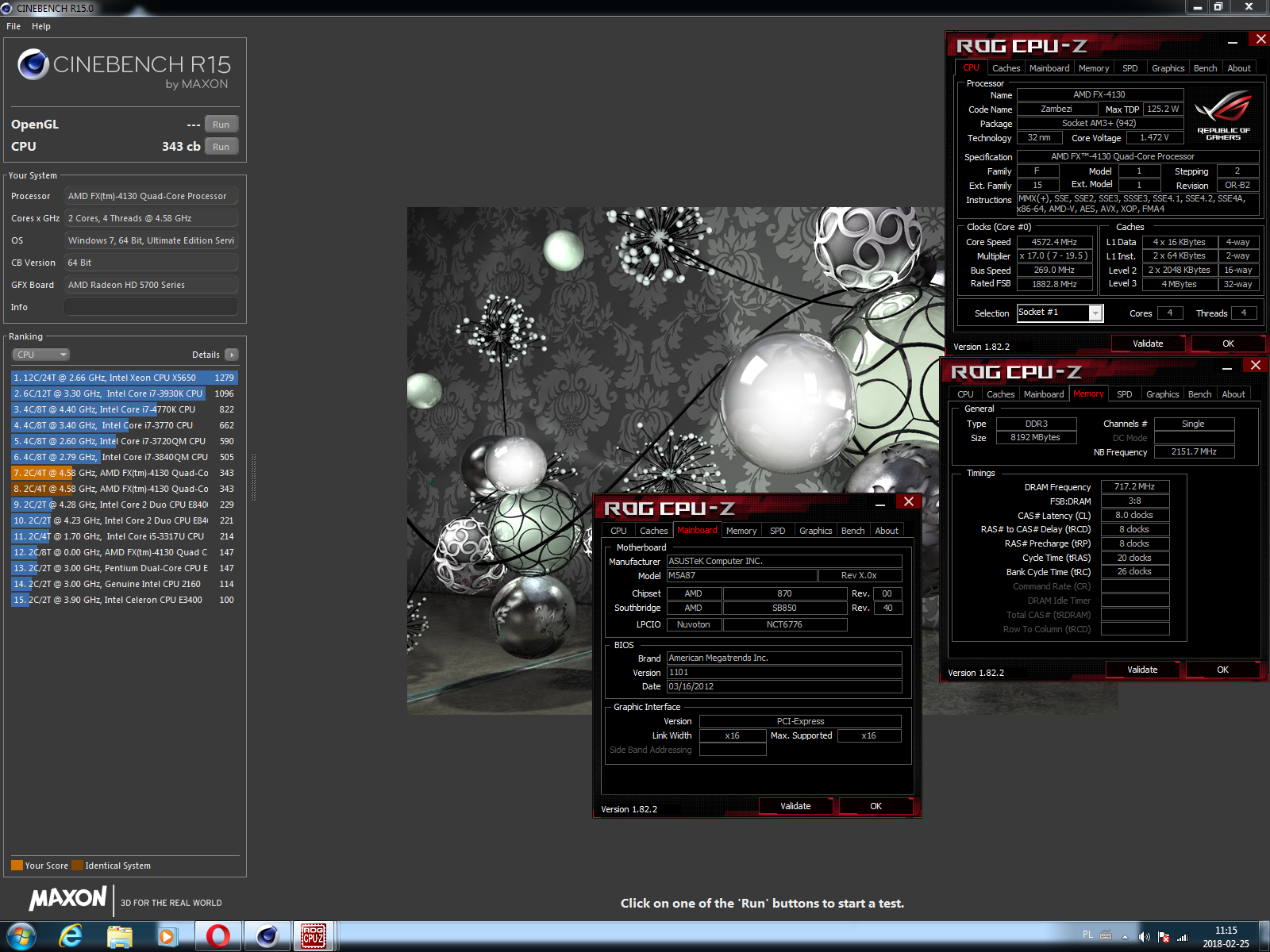This screenshot has width=1270, height=952.
Task: Open CPU tab in CPU-Z Mainboard window
Action: [x=618, y=531]
